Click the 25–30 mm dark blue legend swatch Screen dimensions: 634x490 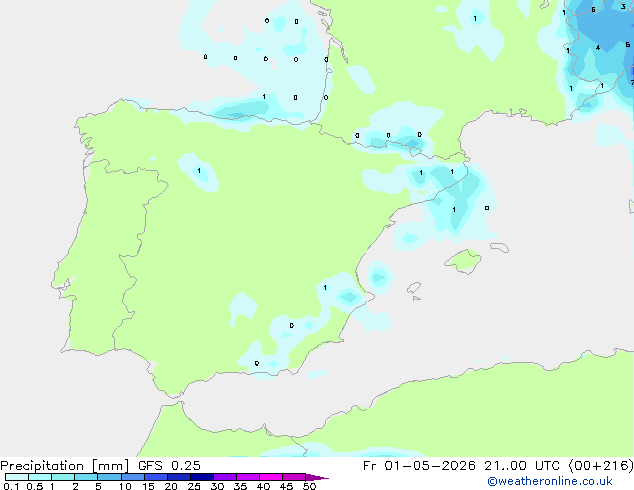[201, 477]
